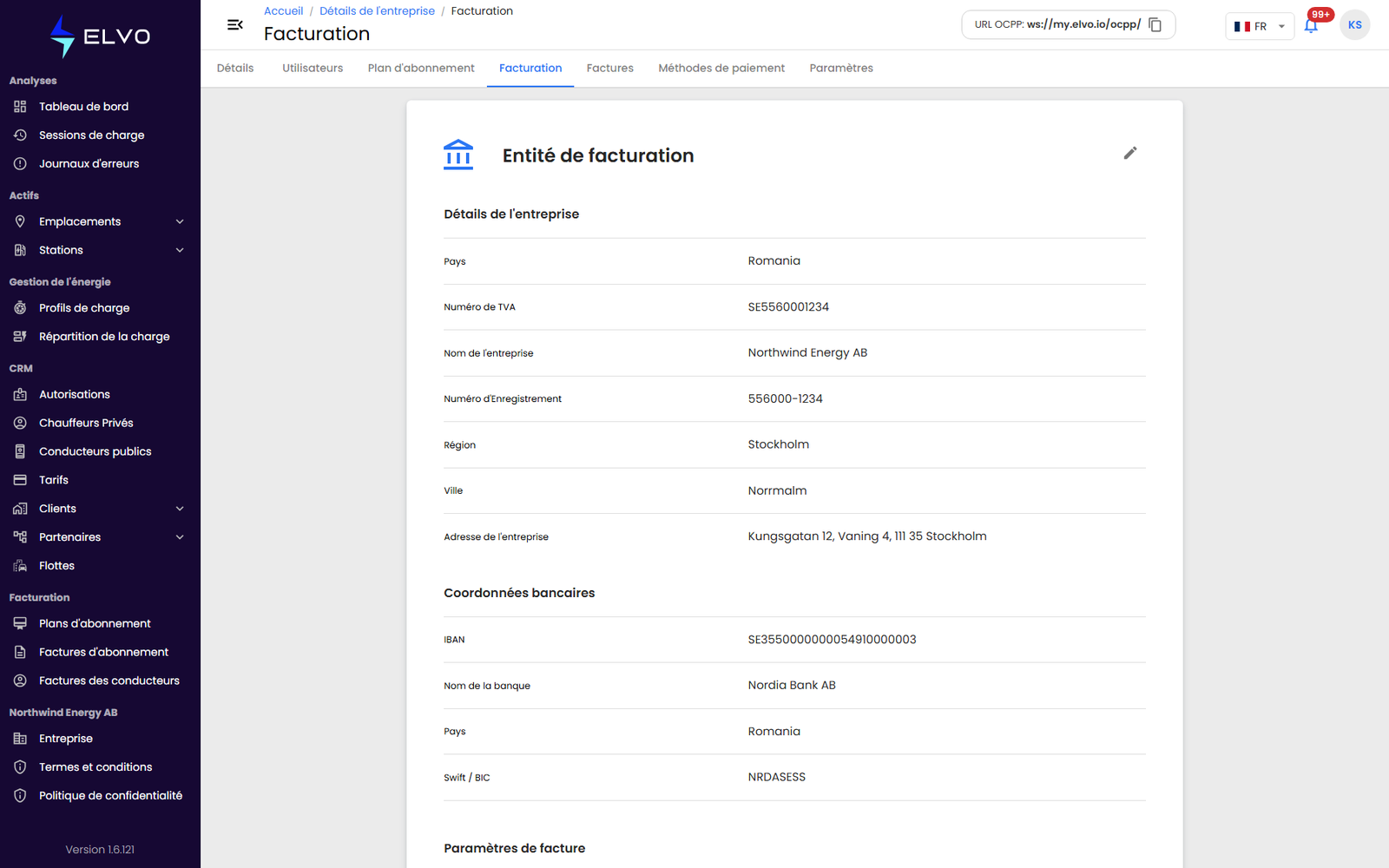This screenshot has width=1389, height=868.
Task: Click the Tarifs card icon
Action: click(20, 480)
